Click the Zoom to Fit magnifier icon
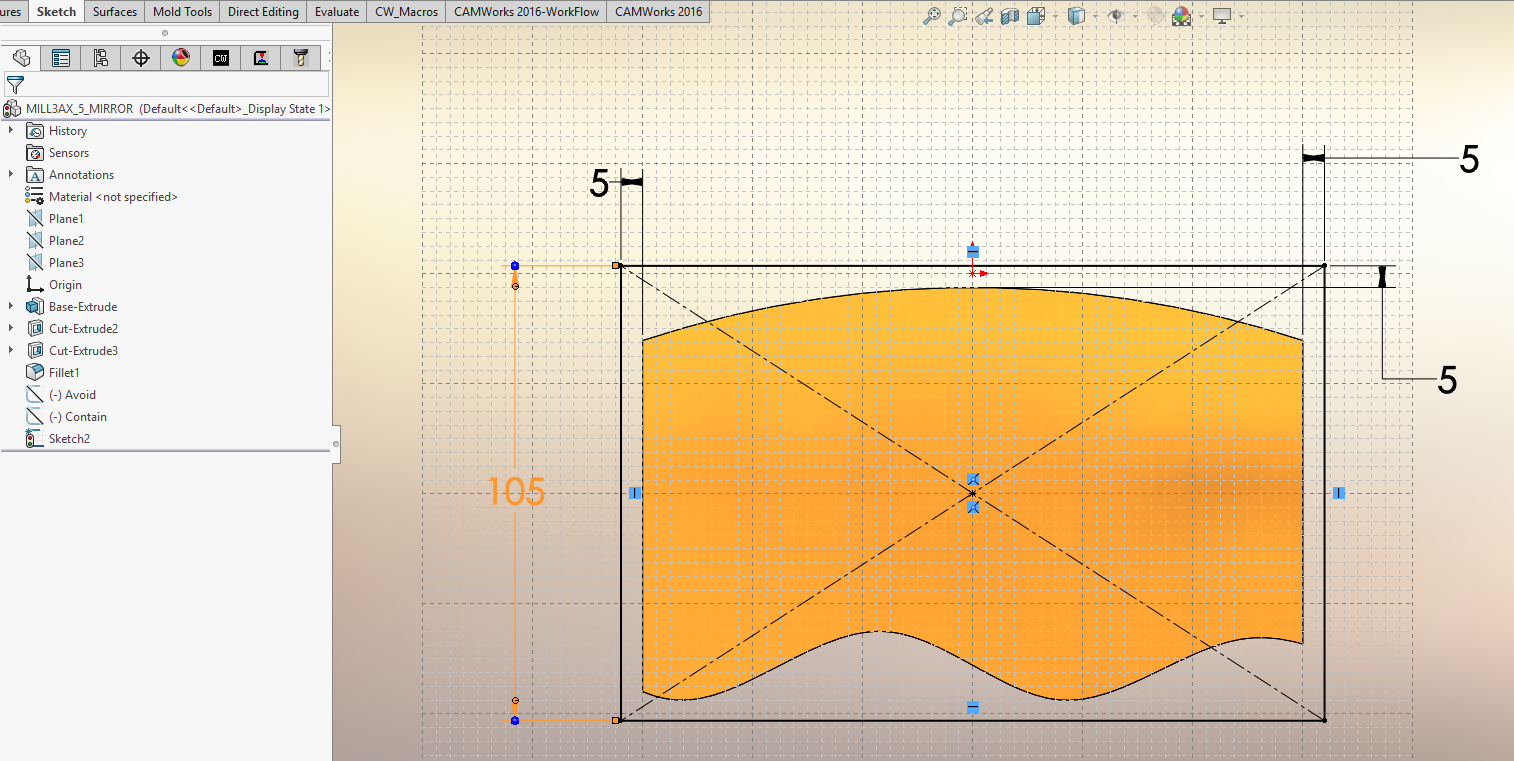The image size is (1514, 761). pos(931,16)
